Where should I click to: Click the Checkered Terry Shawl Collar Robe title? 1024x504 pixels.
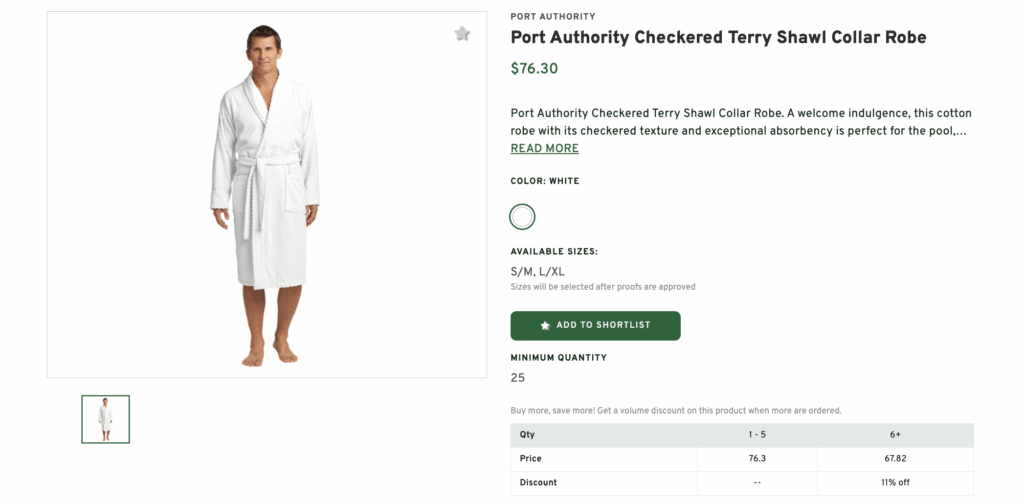[718, 38]
